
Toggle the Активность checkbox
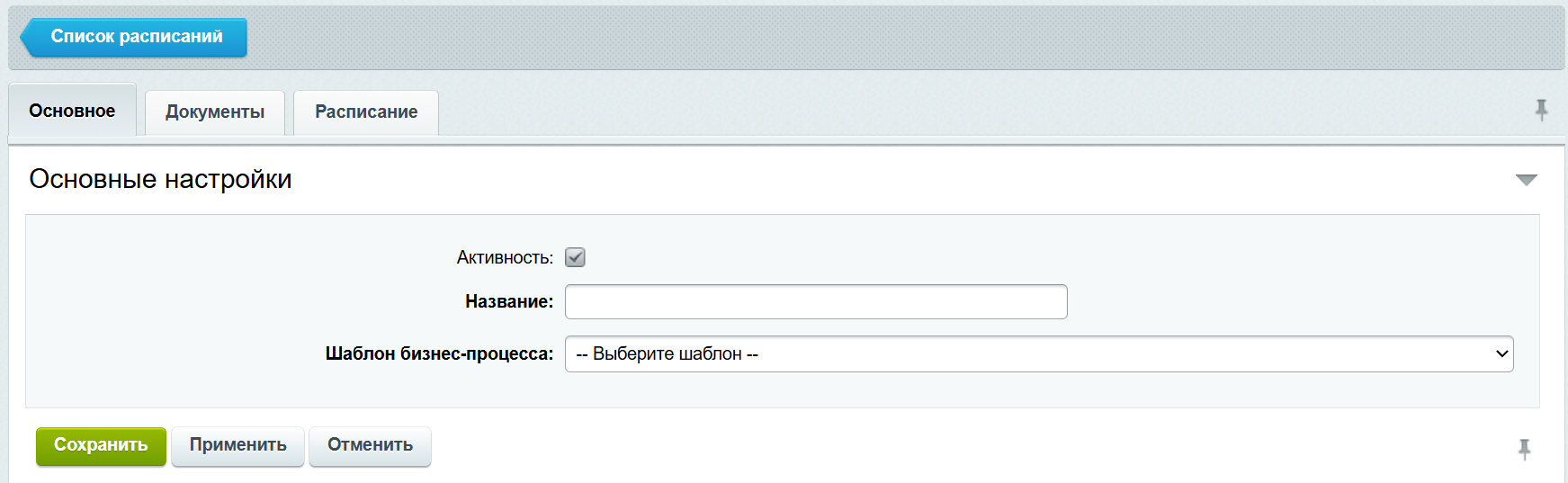click(575, 257)
